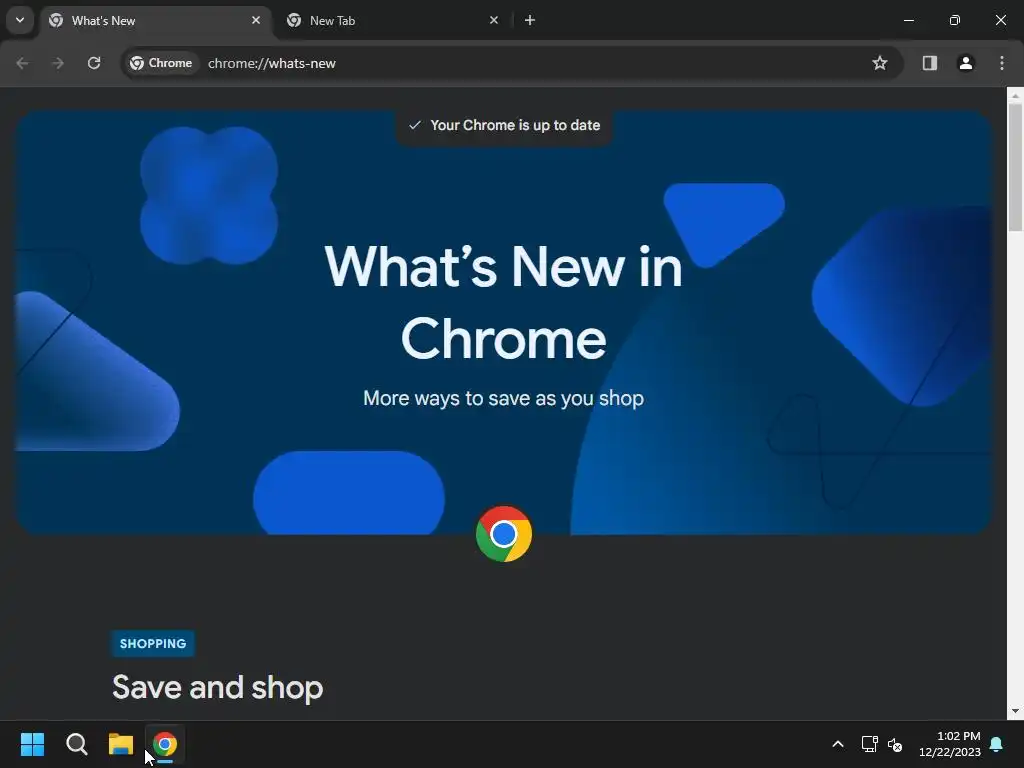This screenshot has height=768, width=1024.
Task: Click the page vertical scrollbar thumb
Action: tap(1015, 167)
